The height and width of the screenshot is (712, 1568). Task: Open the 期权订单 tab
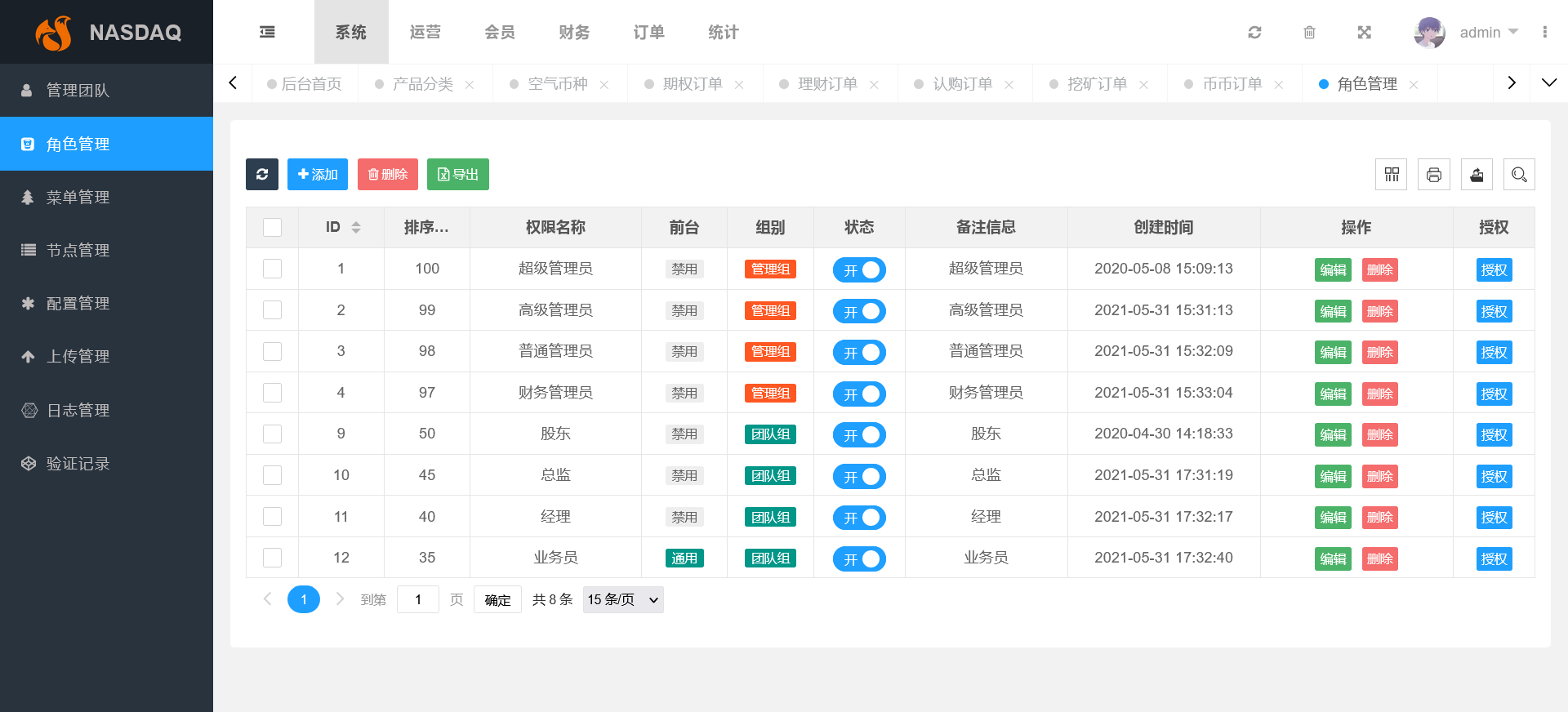pyautogui.click(x=692, y=84)
